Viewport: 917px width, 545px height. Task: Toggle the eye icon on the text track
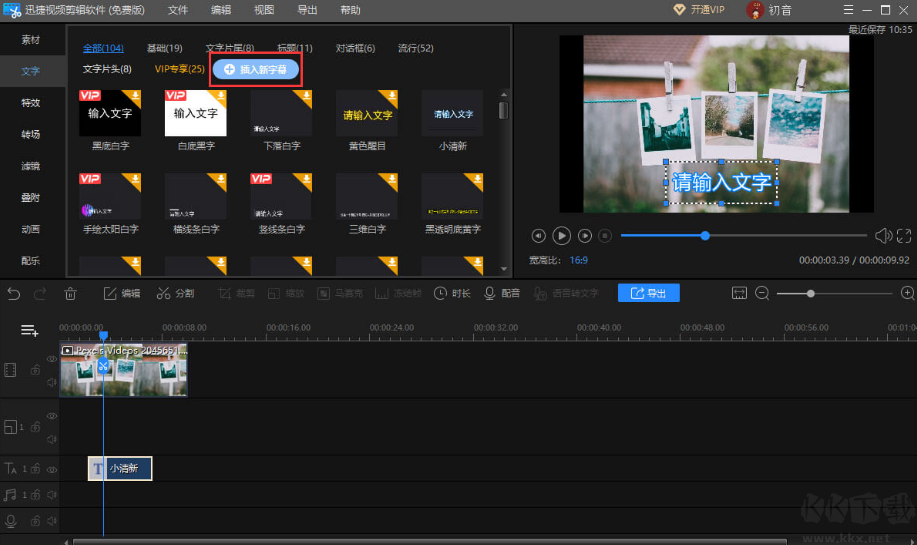point(52,469)
